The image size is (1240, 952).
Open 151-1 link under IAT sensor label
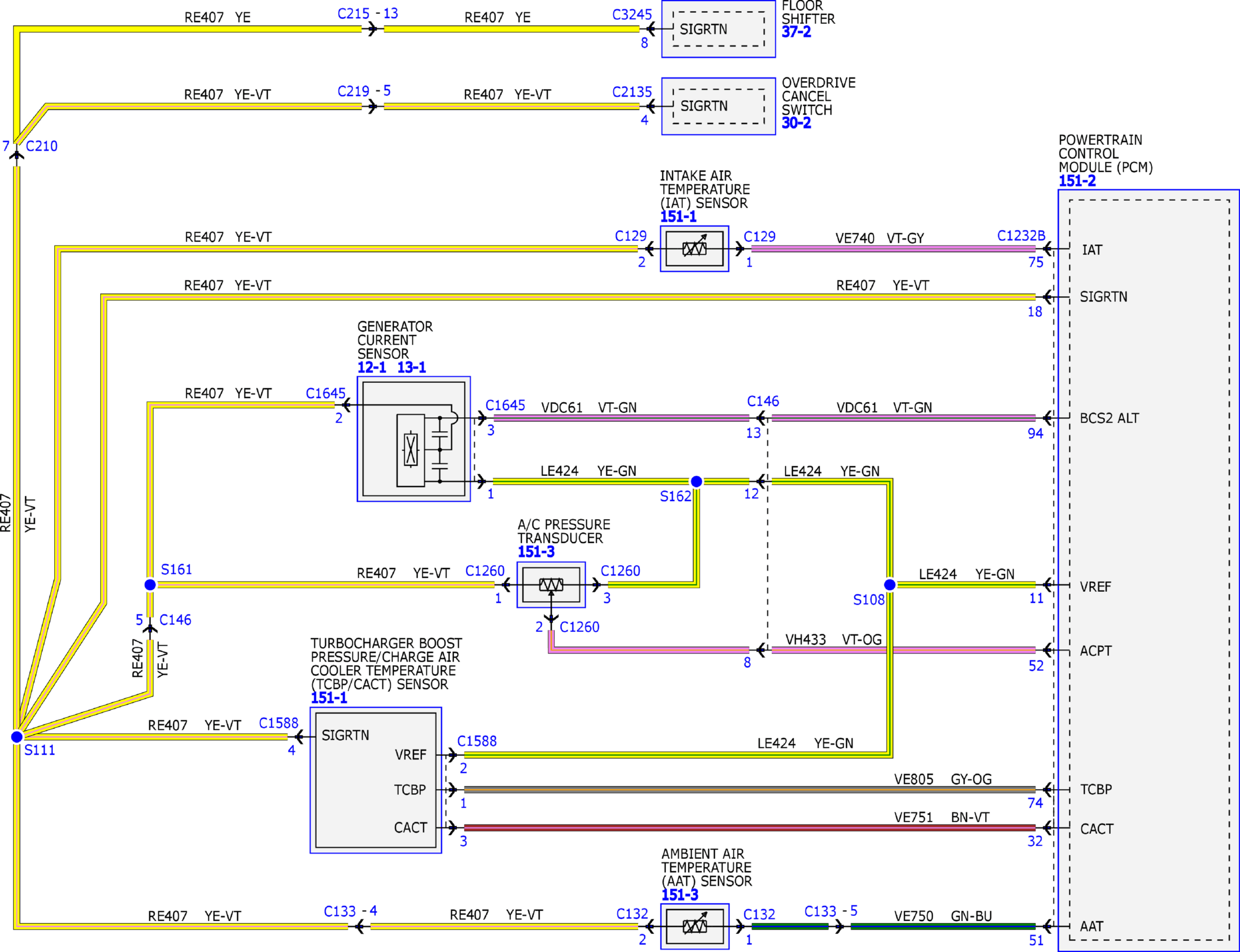[678, 217]
